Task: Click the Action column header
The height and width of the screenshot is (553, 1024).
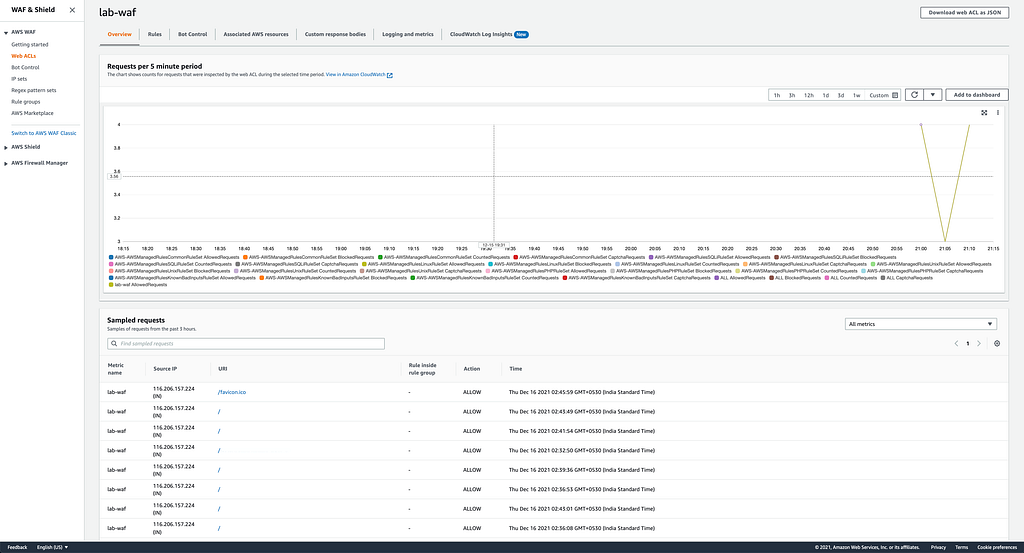Action: pyautogui.click(x=472, y=369)
